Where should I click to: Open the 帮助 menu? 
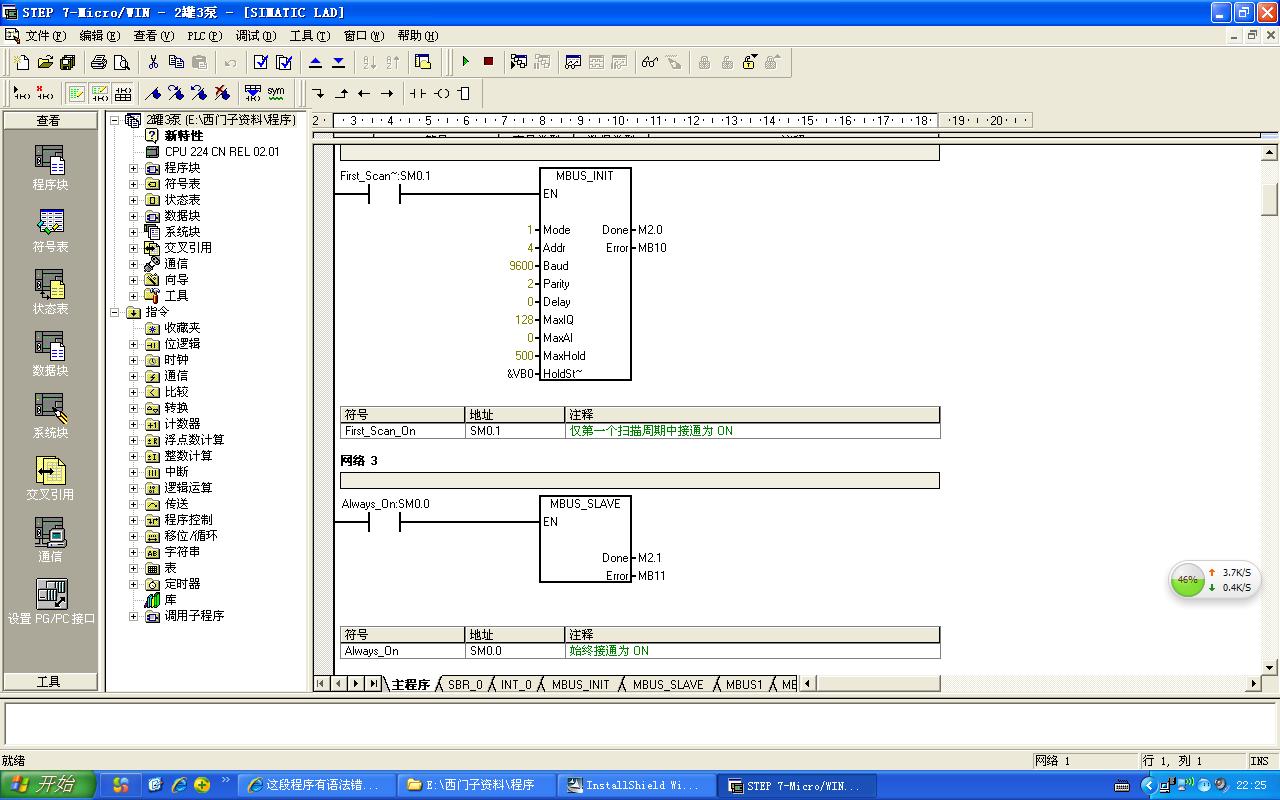coord(416,35)
